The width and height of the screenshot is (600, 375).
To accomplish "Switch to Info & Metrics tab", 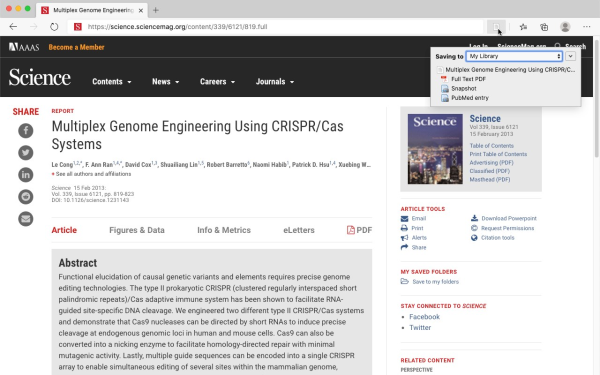I will click(x=224, y=230).
